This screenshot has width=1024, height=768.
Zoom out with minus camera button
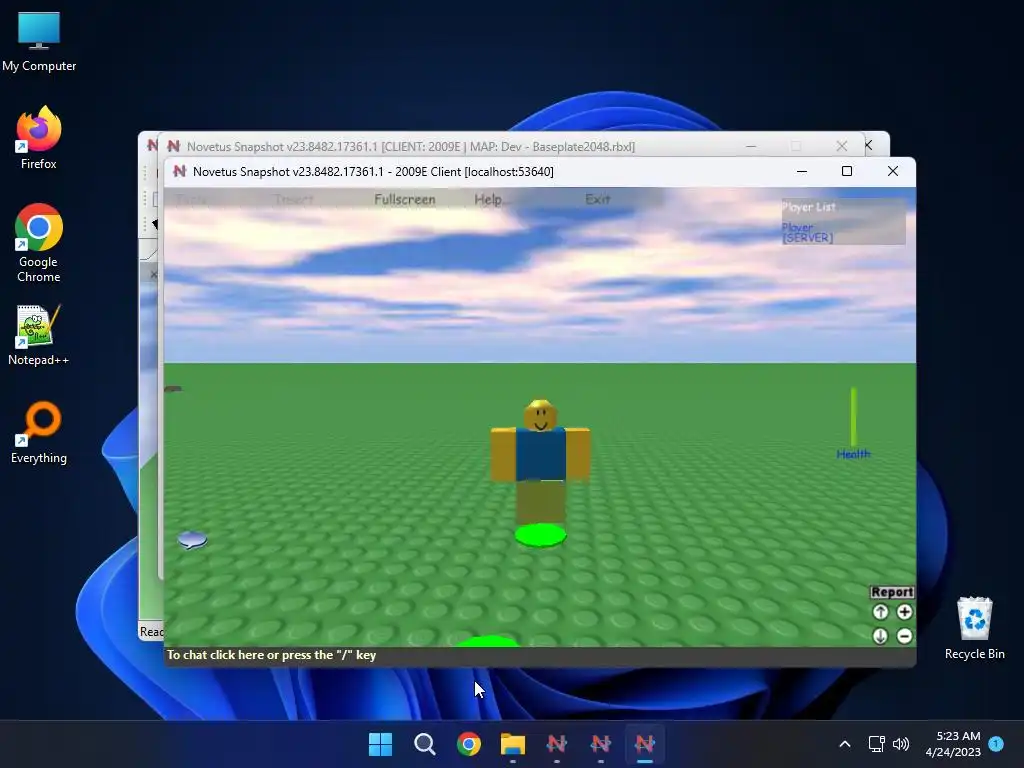pyautogui.click(x=904, y=636)
